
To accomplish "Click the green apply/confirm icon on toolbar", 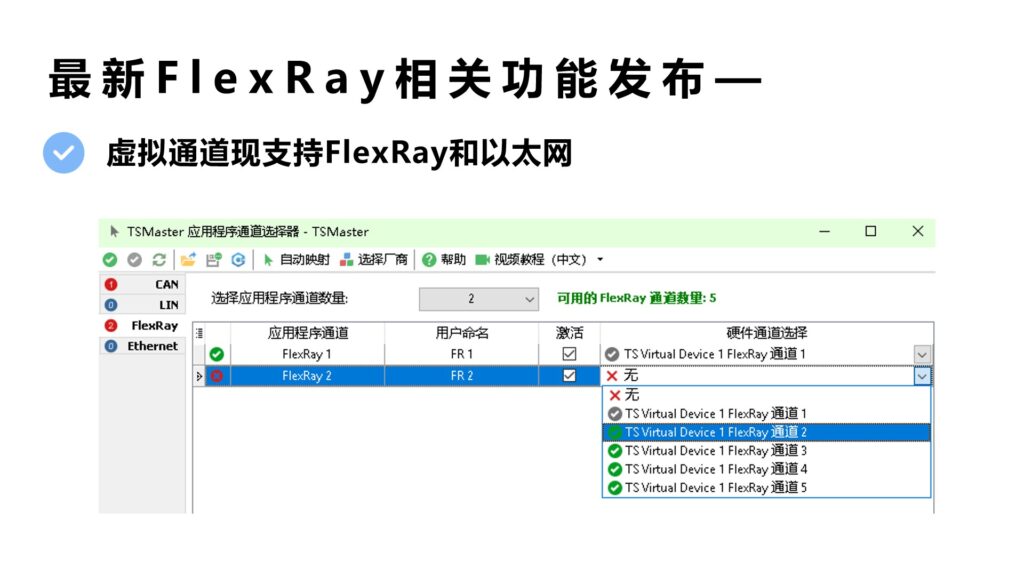I will 110,259.
